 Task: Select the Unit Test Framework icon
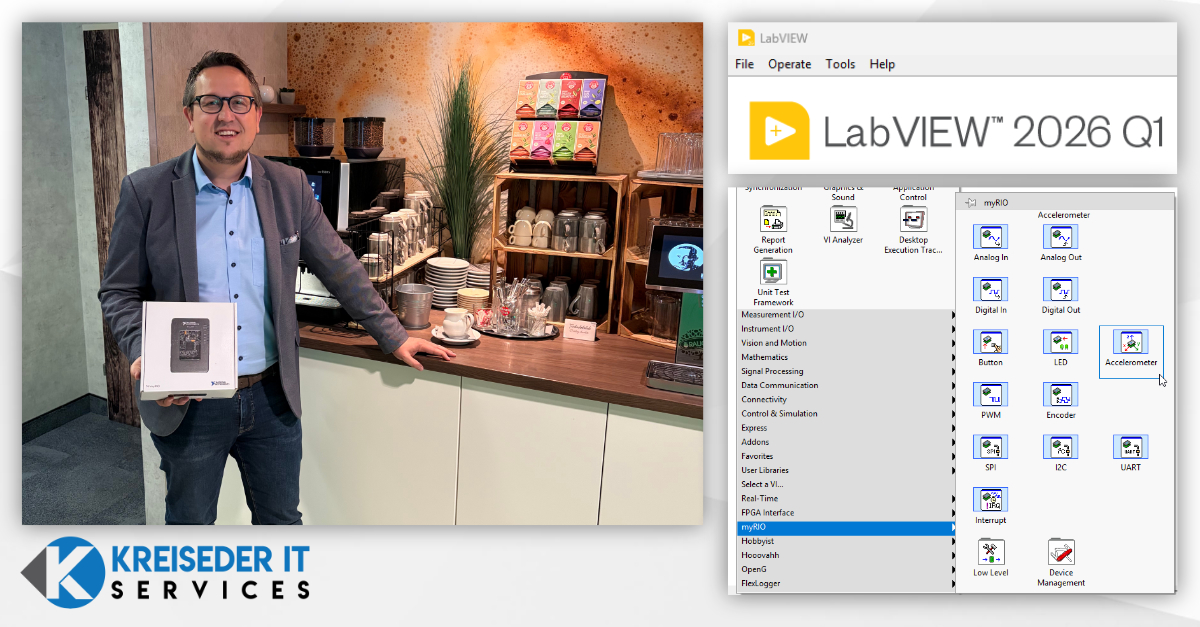[x=773, y=273]
